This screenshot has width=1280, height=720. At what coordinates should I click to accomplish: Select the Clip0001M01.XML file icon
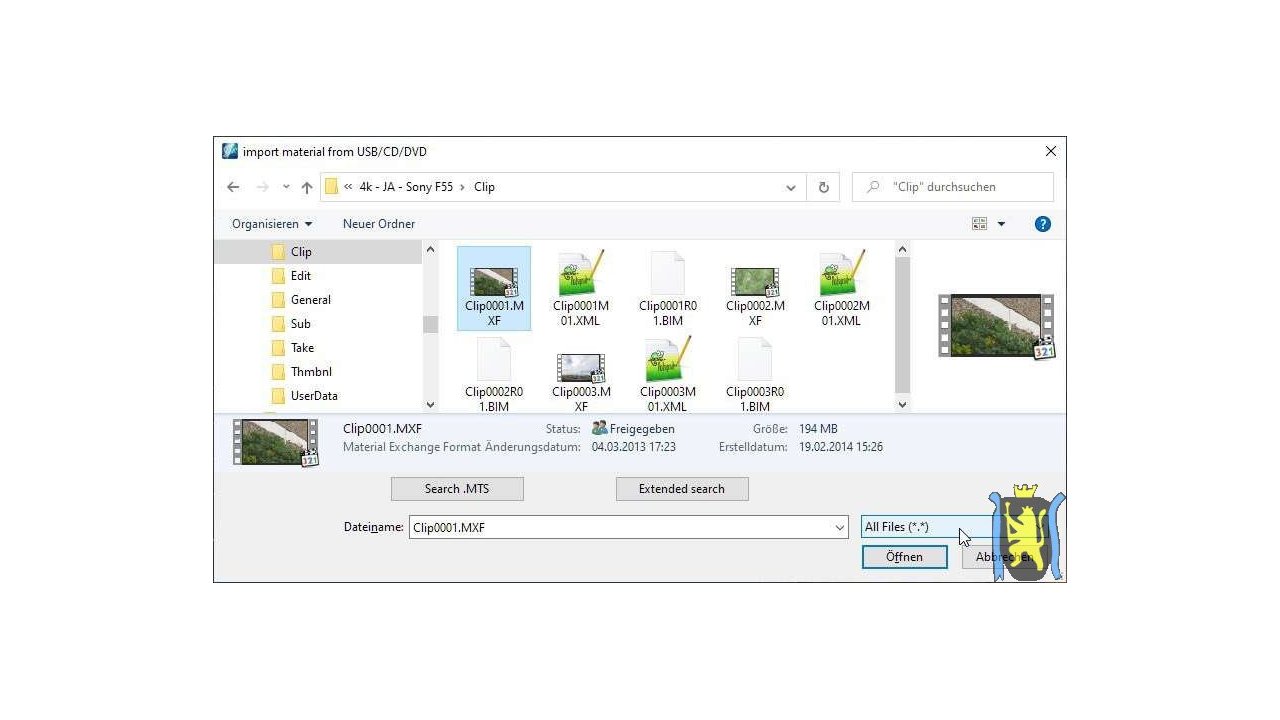[x=581, y=275]
